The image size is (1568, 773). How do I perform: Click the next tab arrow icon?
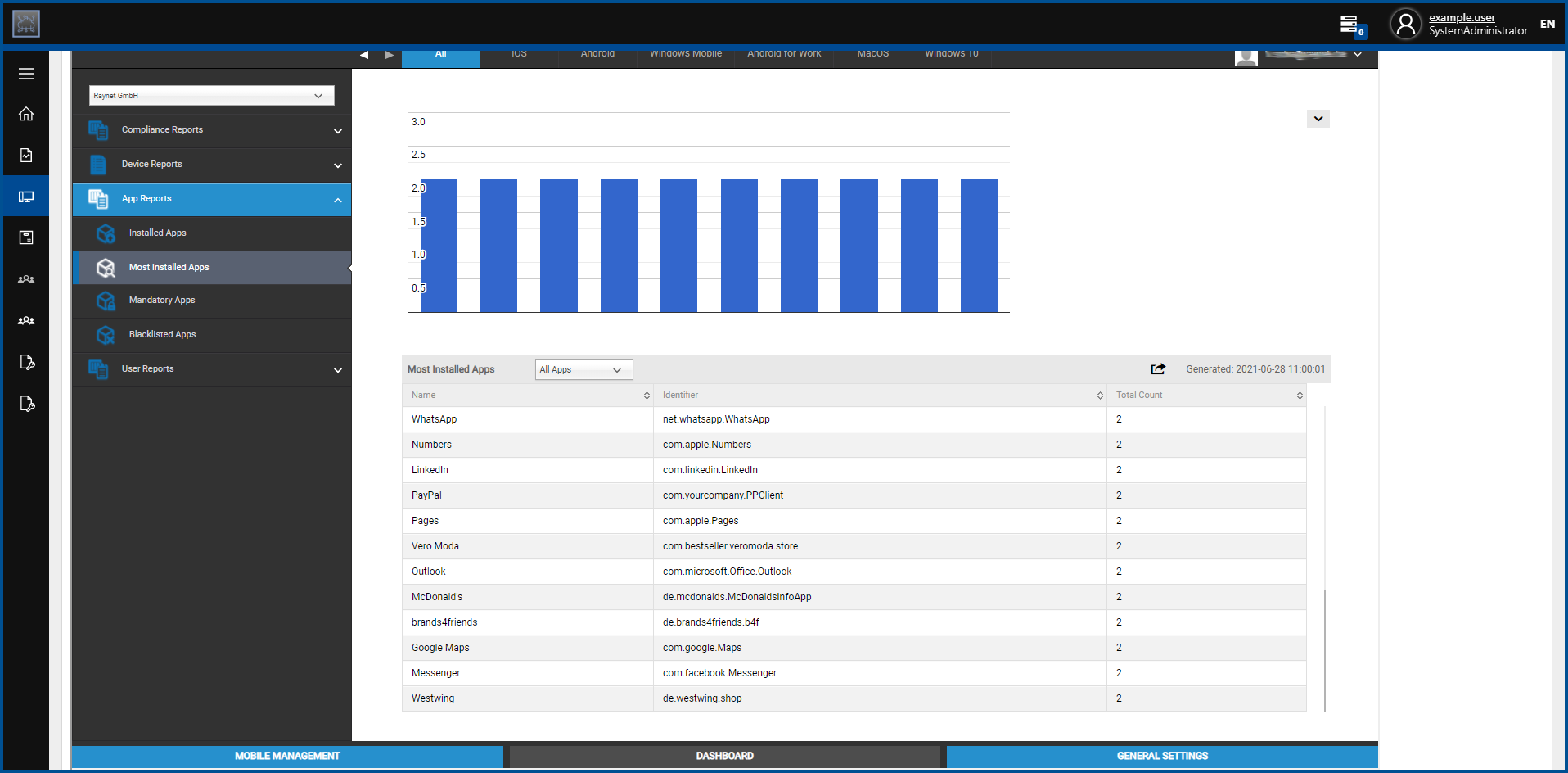tap(390, 55)
